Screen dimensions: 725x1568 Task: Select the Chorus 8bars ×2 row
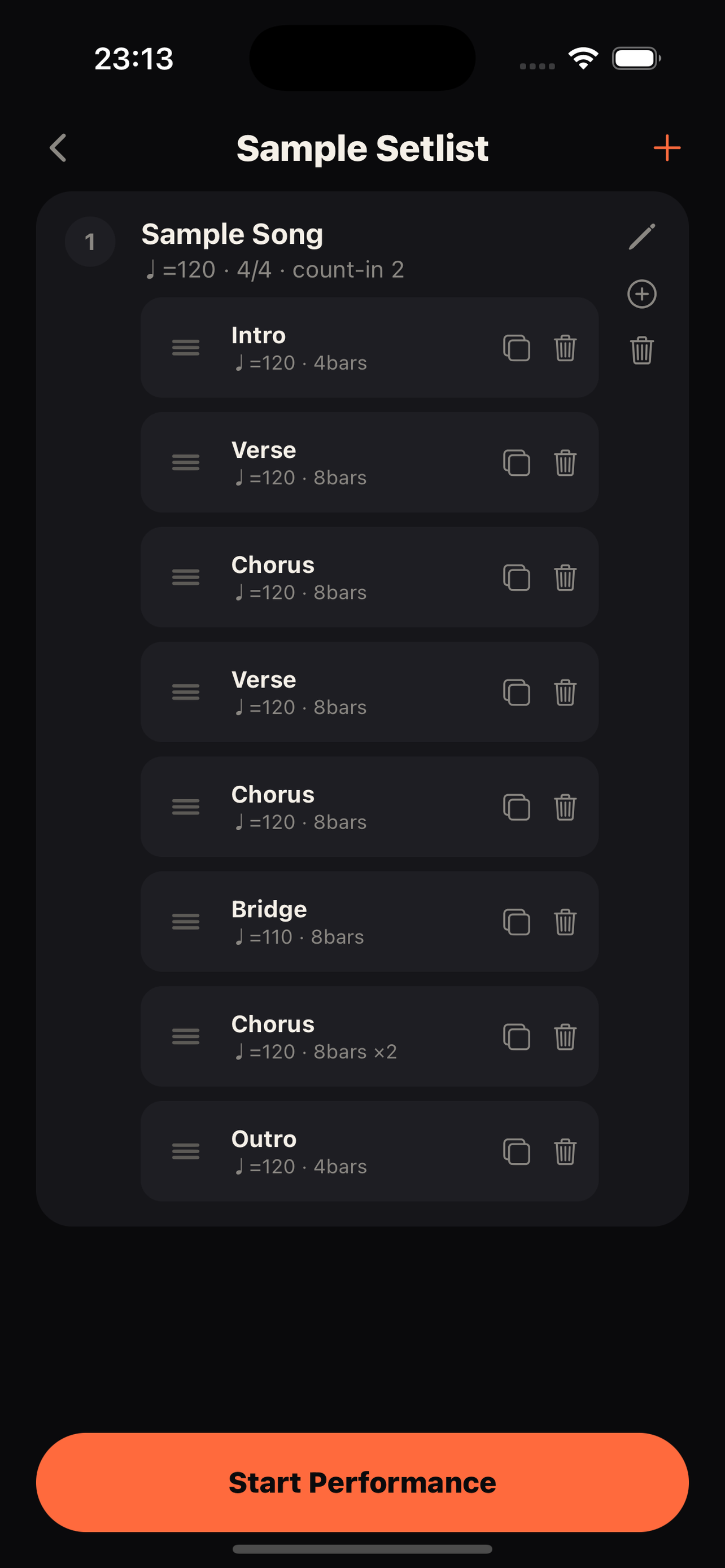(369, 1037)
